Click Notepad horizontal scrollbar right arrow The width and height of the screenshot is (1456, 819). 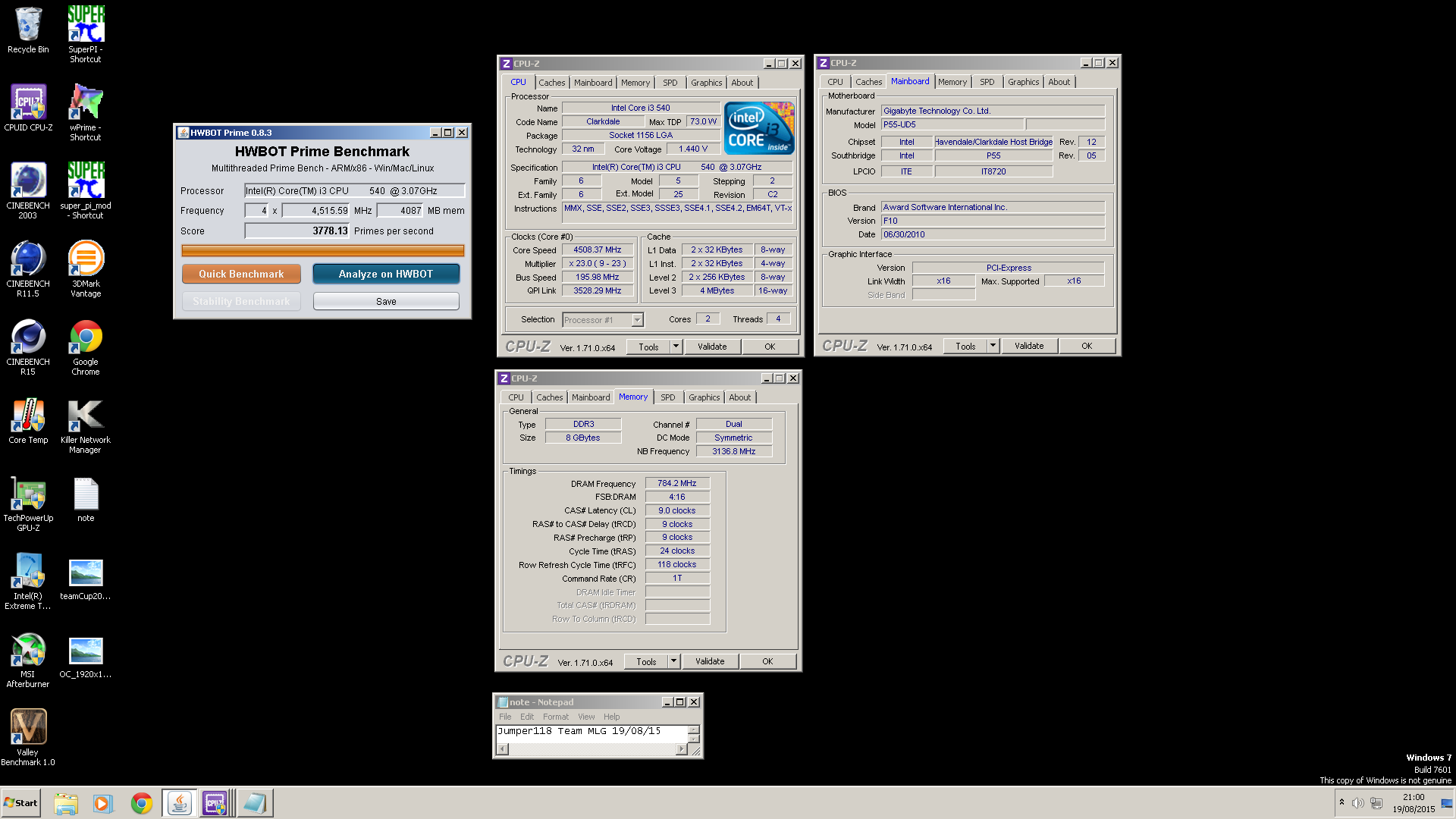tap(681, 749)
